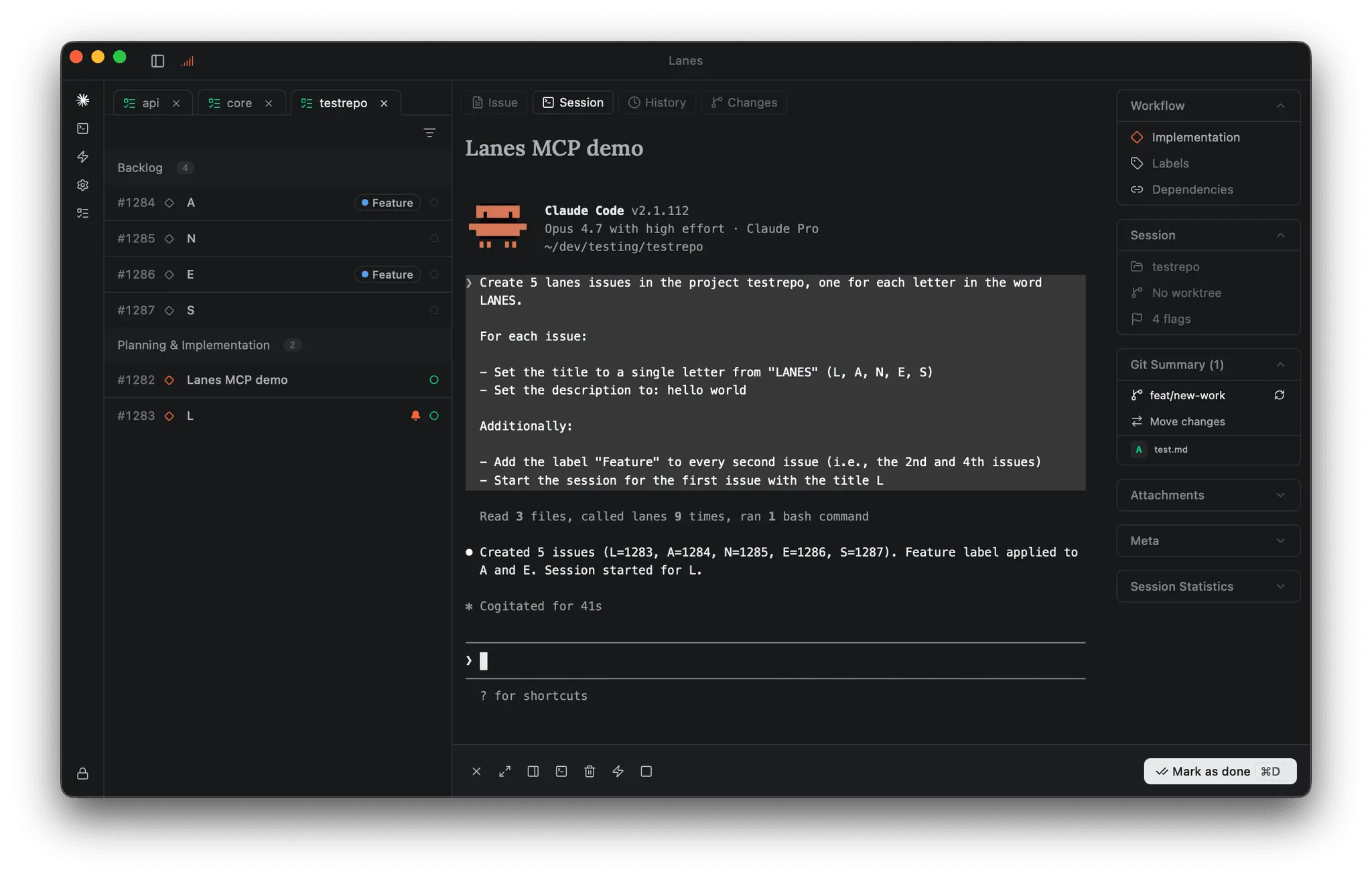1372x878 pixels.
Task: Expand the Attachments panel
Action: pos(1209,495)
